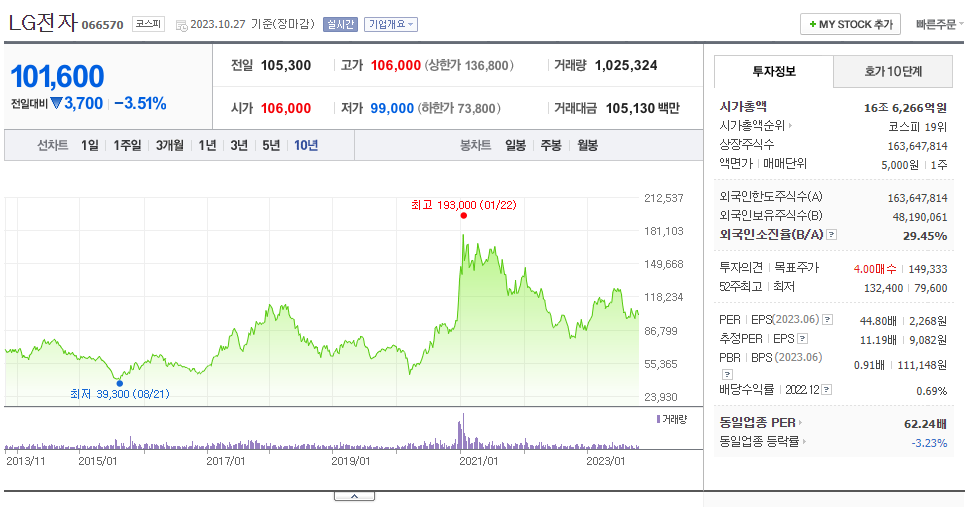Click 코스피 19위 rank value
Image resolution: width=970 pixels, height=507 pixels.
(x=917, y=127)
